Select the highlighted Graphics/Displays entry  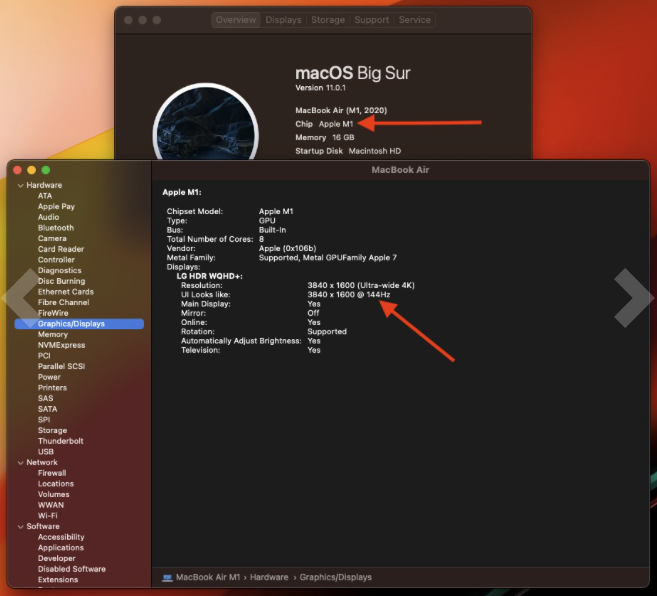coord(79,324)
